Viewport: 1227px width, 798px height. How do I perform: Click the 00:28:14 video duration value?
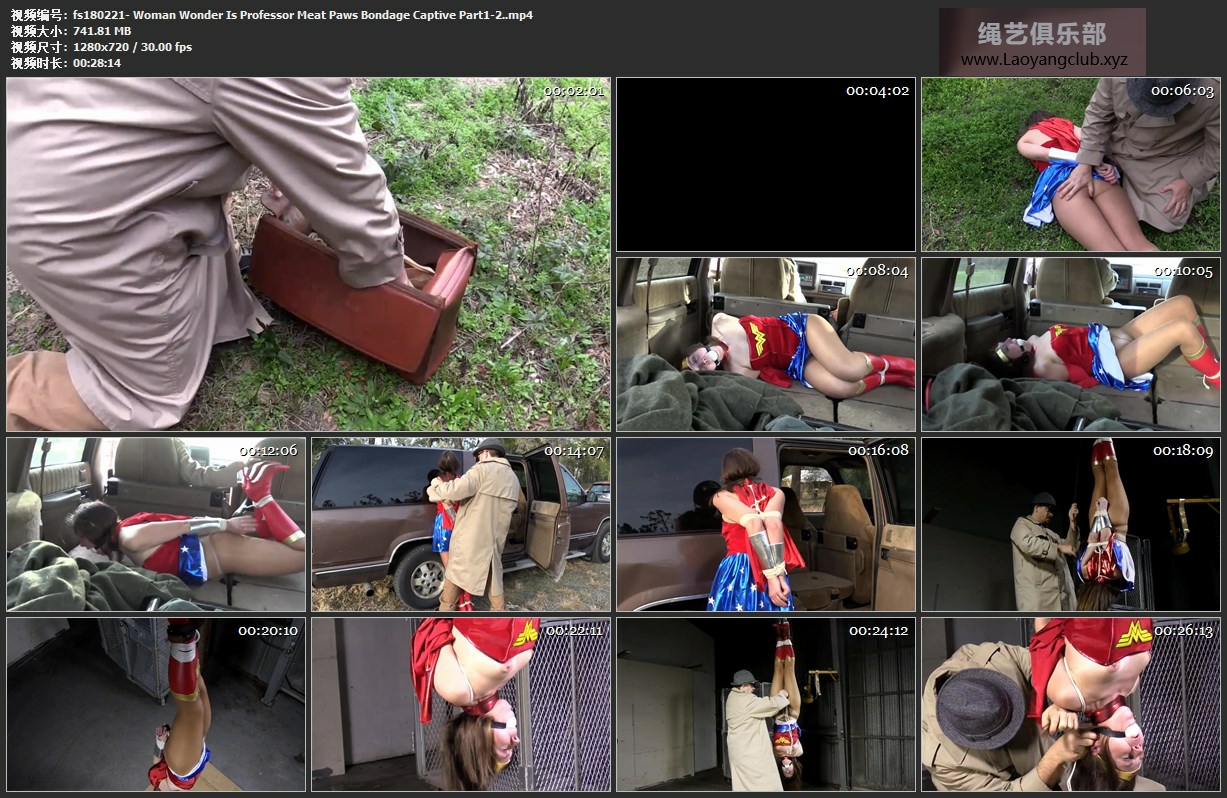coord(97,63)
